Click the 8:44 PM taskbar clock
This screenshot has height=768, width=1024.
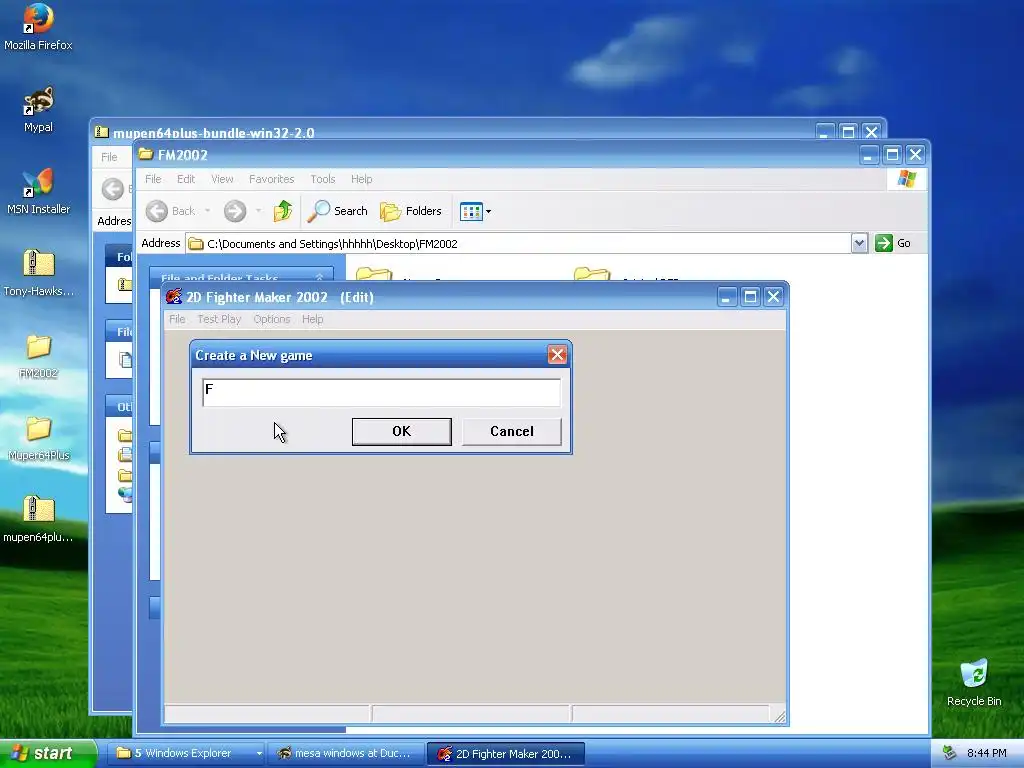coord(986,753)
